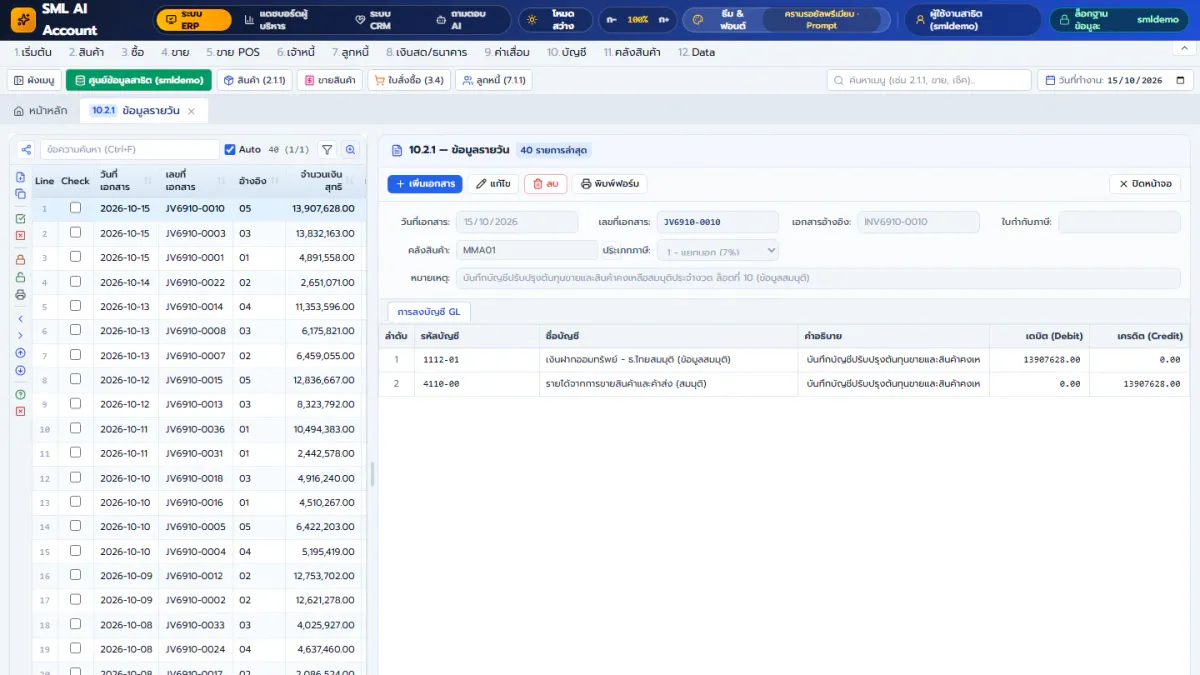Toggle light mode โหมดสว่าง switch
1200x675 pixels.
click(554, 20)
